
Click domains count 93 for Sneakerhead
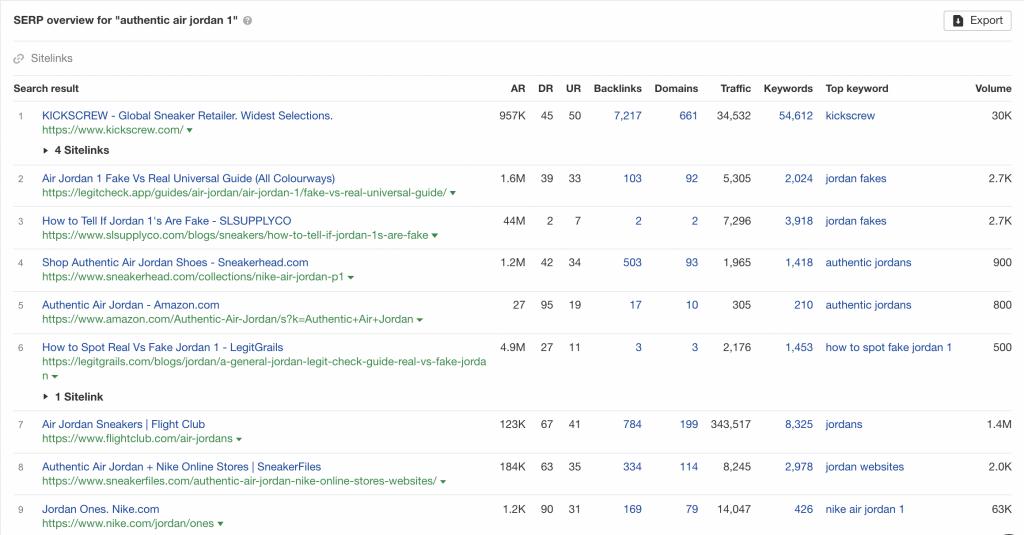[692, 263]
